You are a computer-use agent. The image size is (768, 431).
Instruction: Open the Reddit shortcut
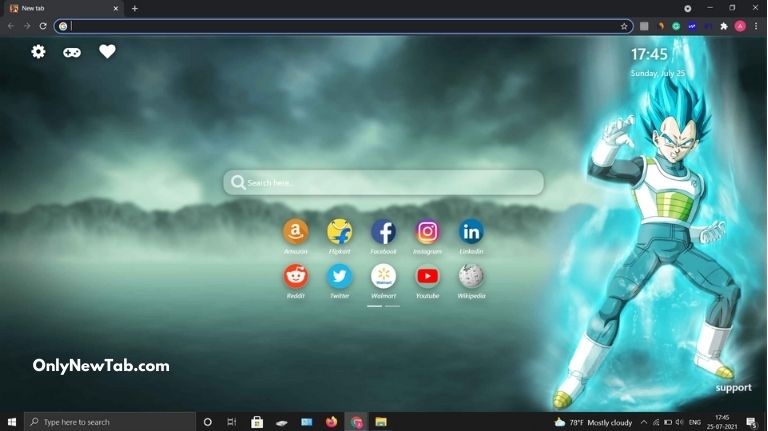tap(295, 276)
